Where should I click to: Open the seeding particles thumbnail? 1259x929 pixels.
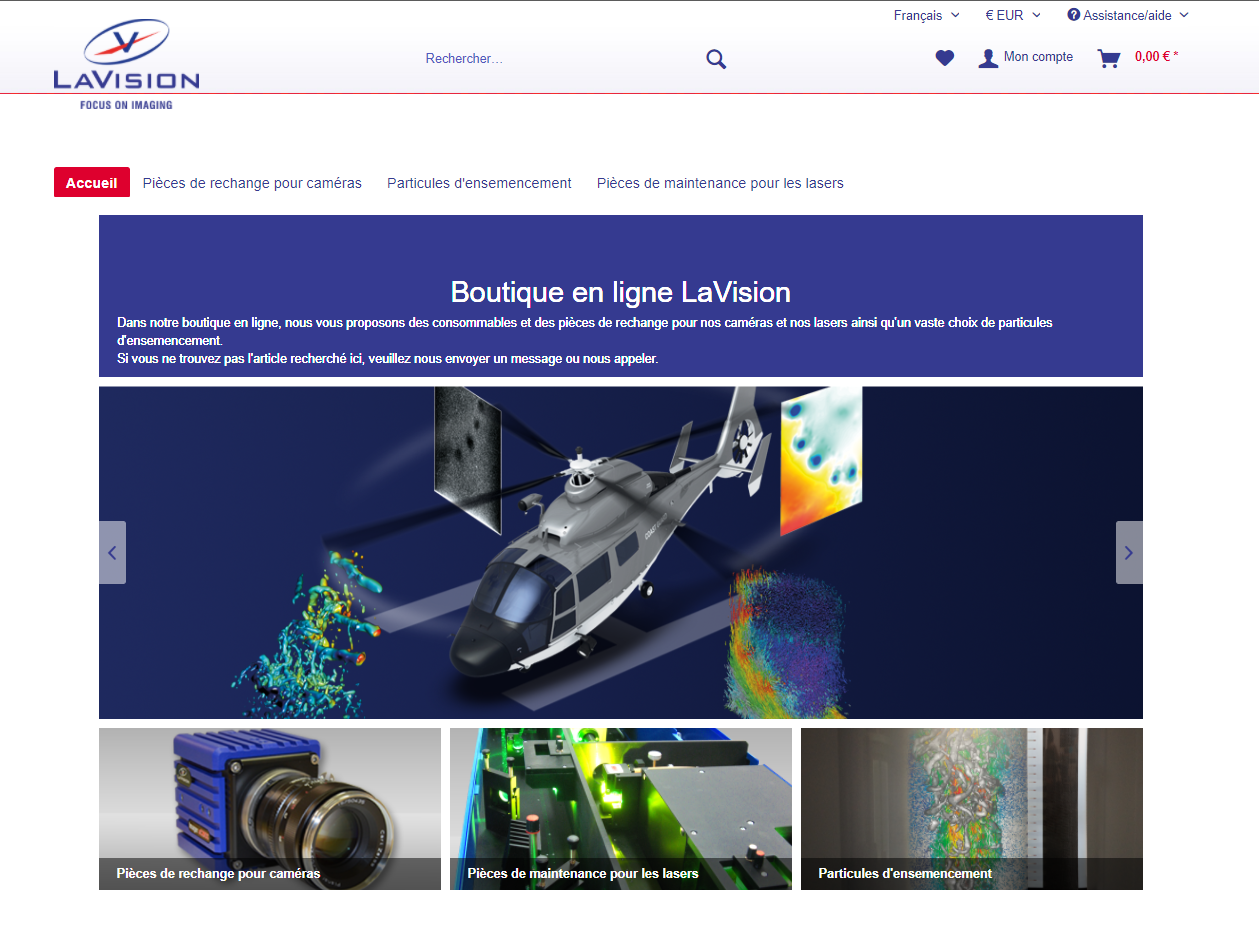pos(971,808)
